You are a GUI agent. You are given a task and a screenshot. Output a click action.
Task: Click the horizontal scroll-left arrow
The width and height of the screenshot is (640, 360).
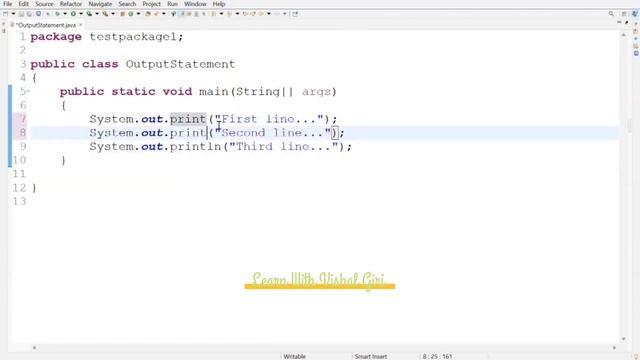click(34, 348)
